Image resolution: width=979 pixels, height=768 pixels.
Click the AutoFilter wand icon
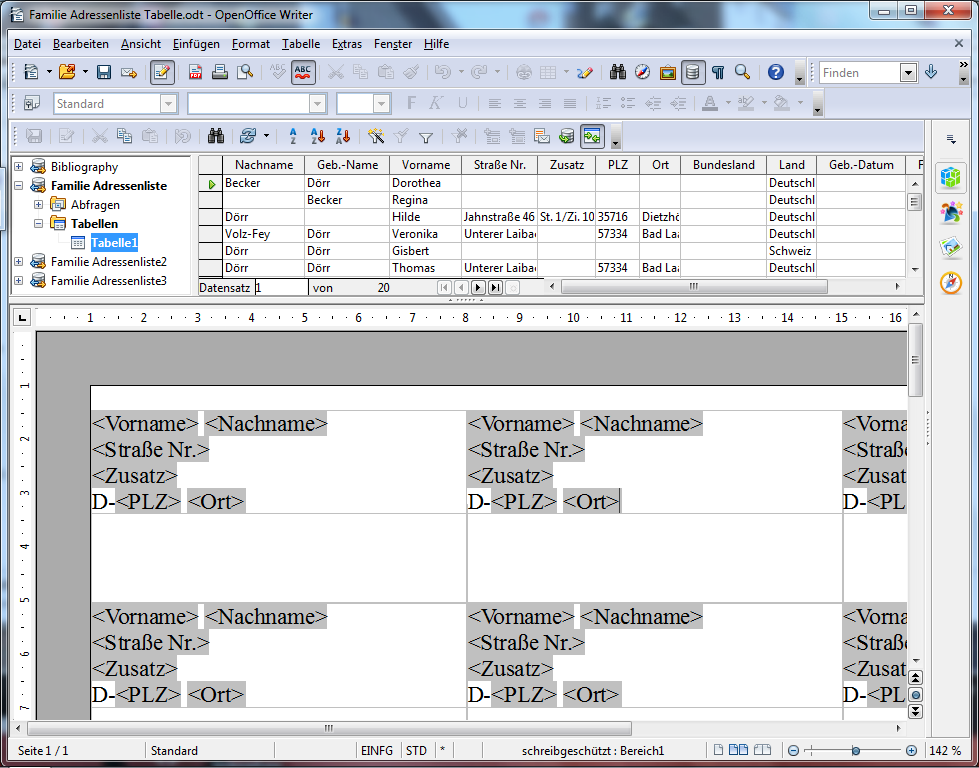pos(376,136)
